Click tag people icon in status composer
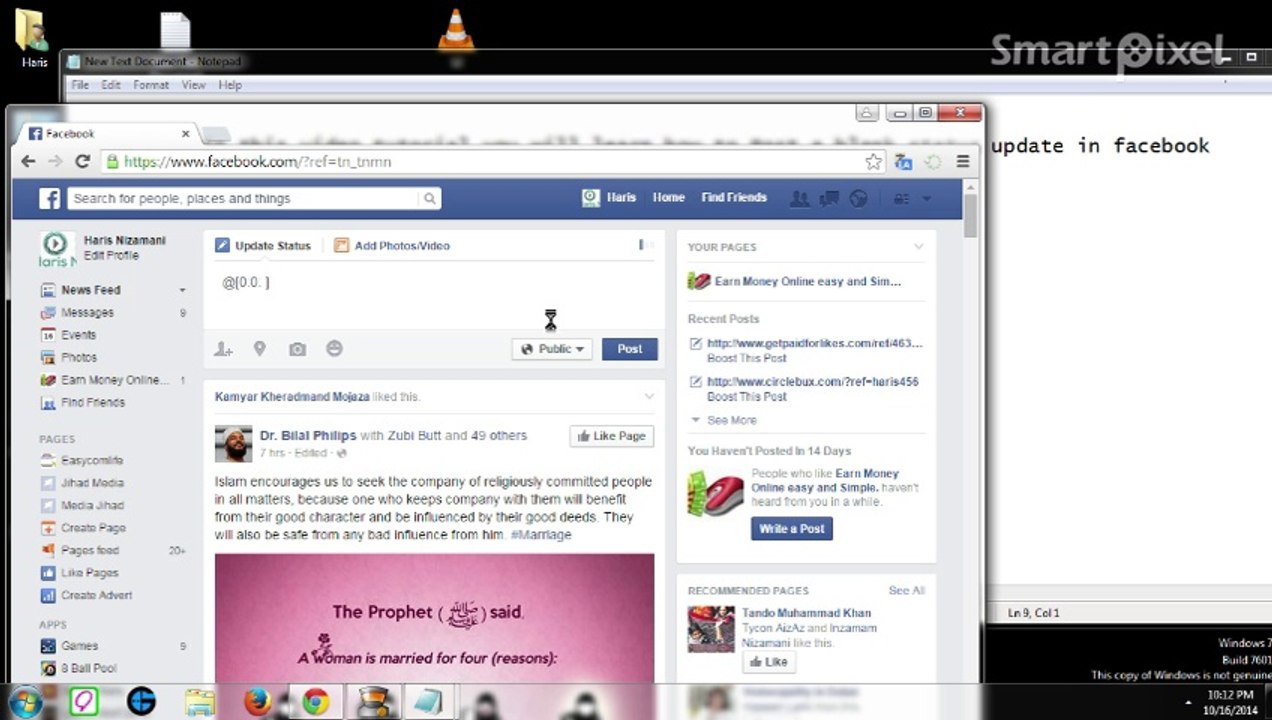Screen dimensions: 1272x720 pos(224,349)
